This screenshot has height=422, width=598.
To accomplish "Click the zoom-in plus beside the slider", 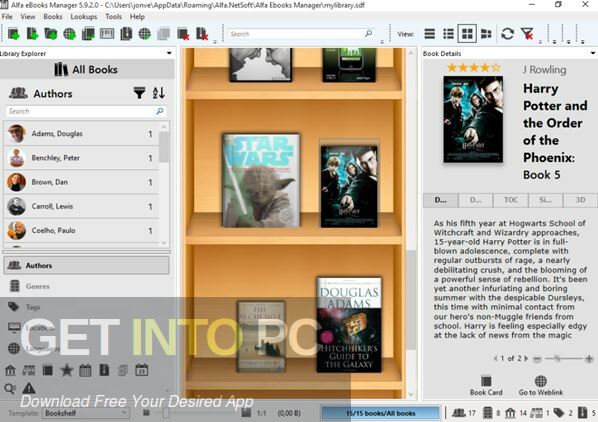I will coord(589,359).
